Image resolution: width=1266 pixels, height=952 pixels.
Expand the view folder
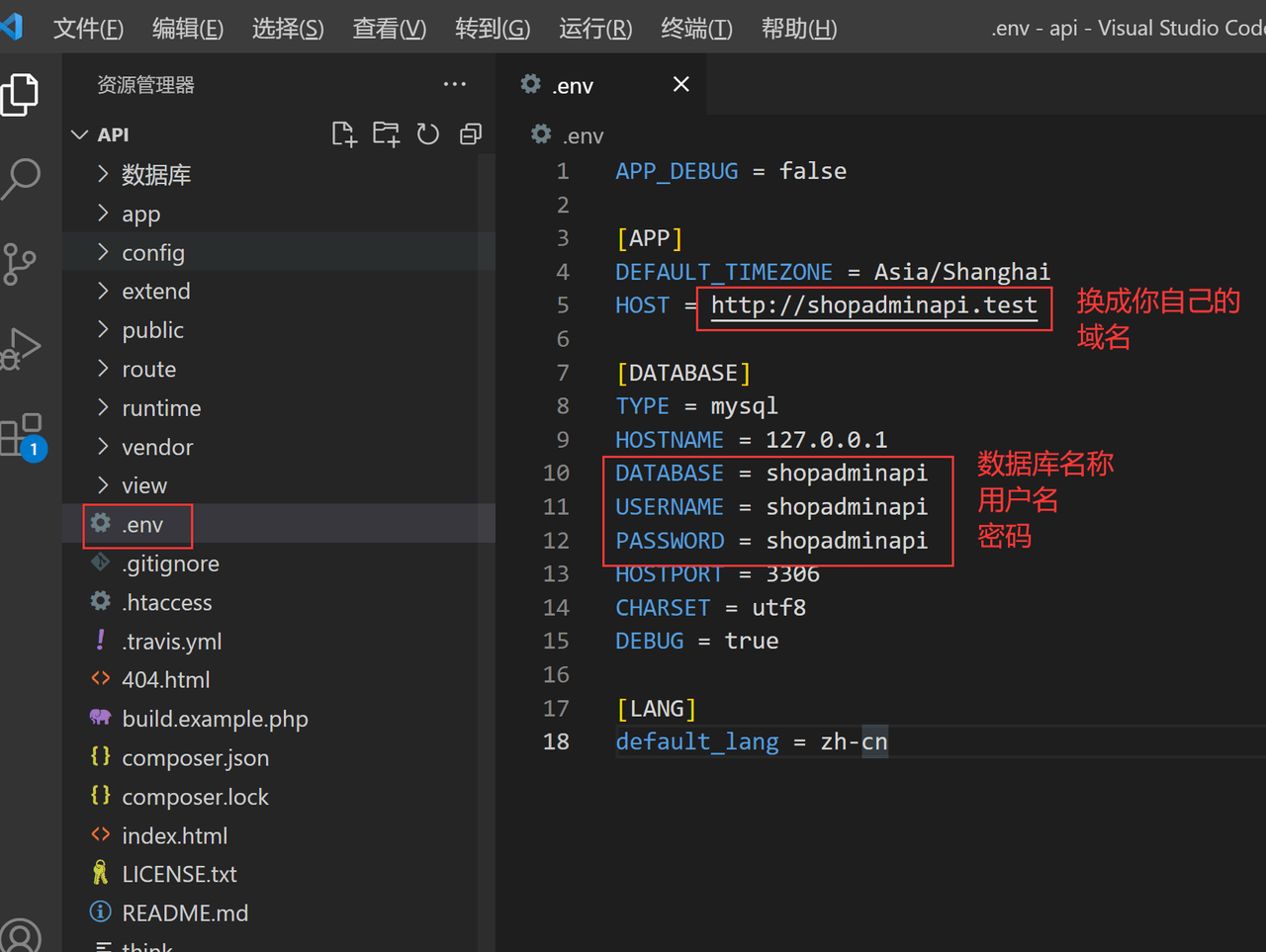[x=103, y=485]
